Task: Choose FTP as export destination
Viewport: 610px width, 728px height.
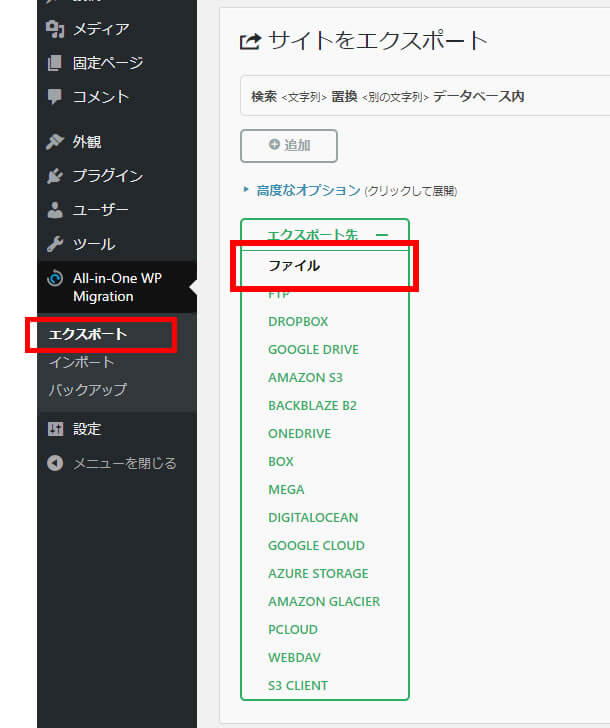Action: [279, 293]
